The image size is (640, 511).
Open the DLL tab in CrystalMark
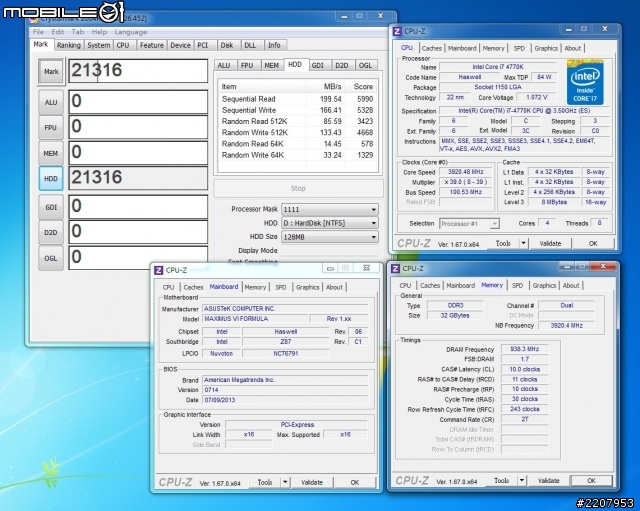250,45
